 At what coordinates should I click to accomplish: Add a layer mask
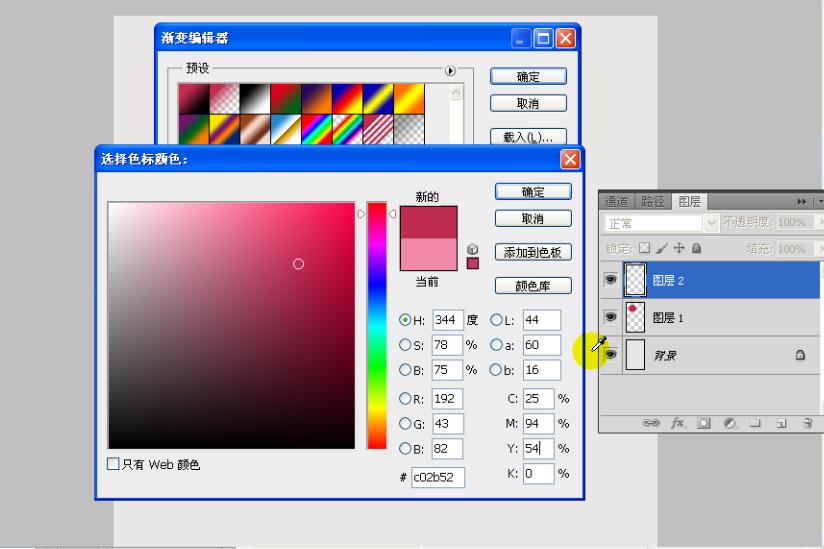(x=704, y=423)
